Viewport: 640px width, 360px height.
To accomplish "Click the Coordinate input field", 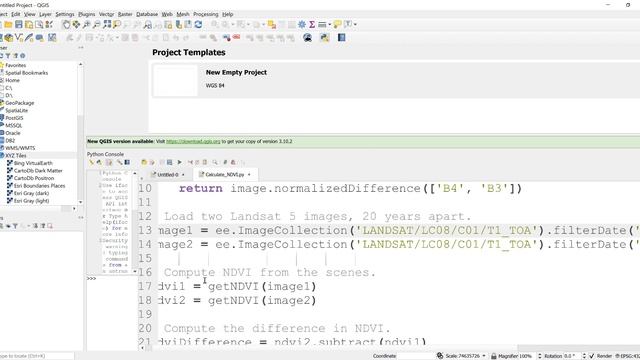I will 416,356.
